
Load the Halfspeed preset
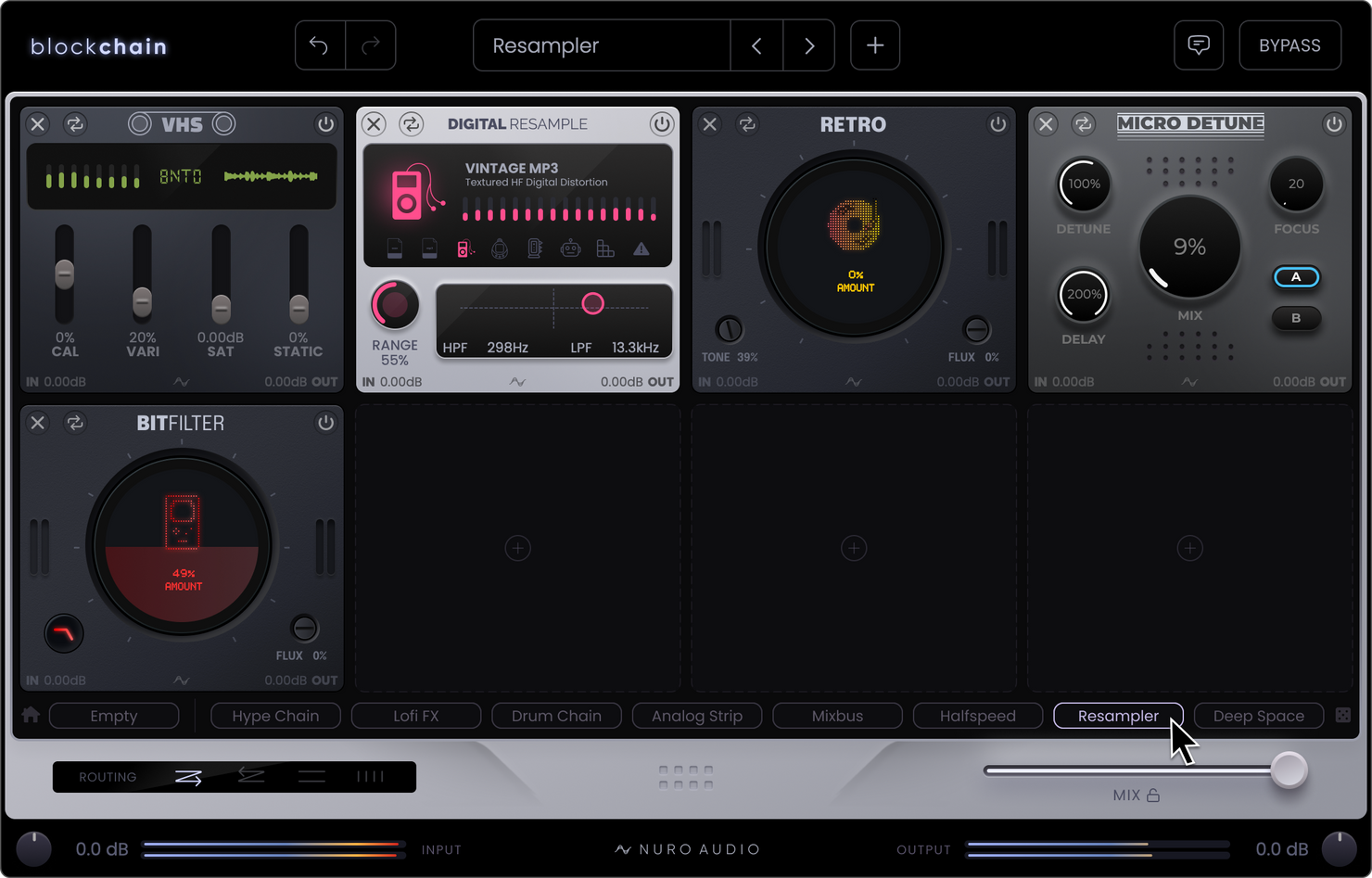pyautogui.click(x=978, y=716)
